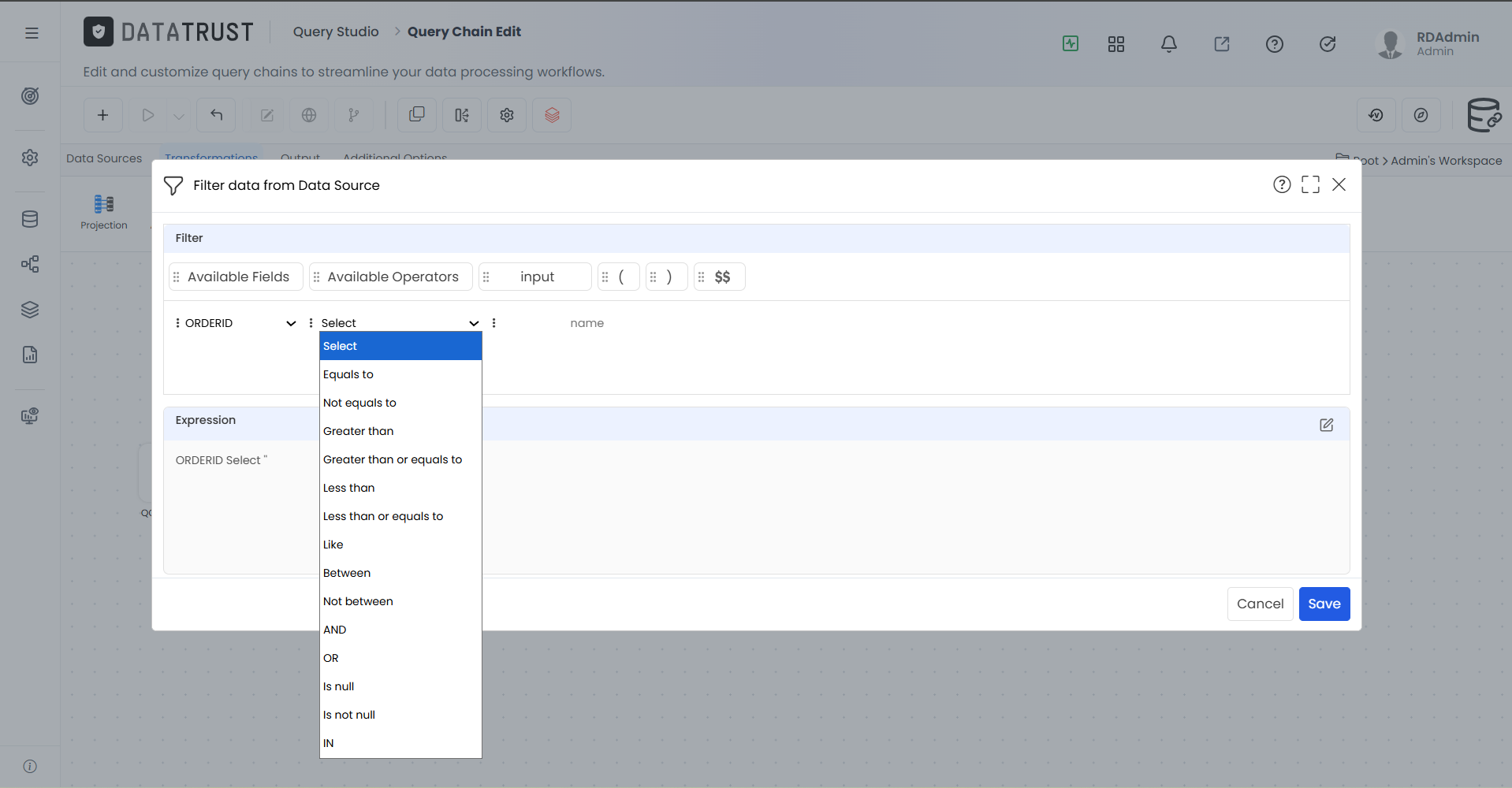Open the layers stack icon in sidebar
This screenshot has width=1512, height=788.
[30, 310]
